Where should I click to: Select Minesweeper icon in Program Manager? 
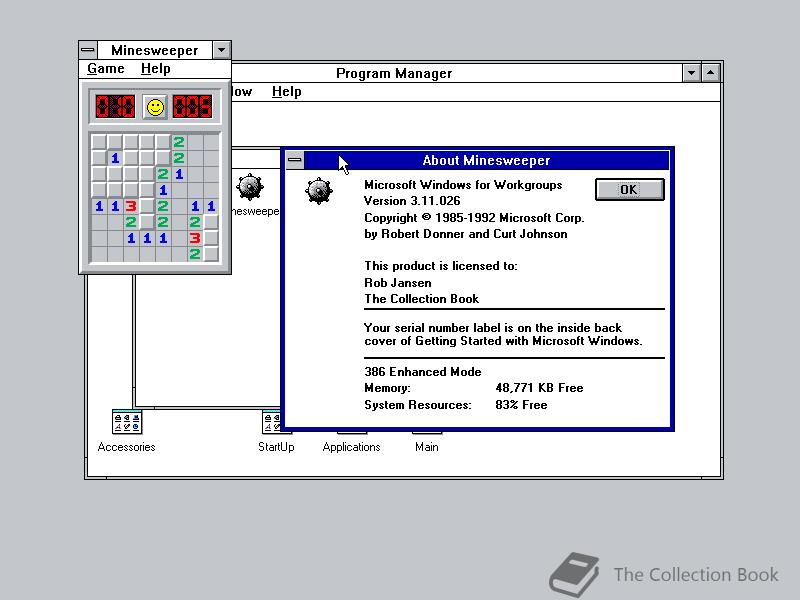(250, 187)
